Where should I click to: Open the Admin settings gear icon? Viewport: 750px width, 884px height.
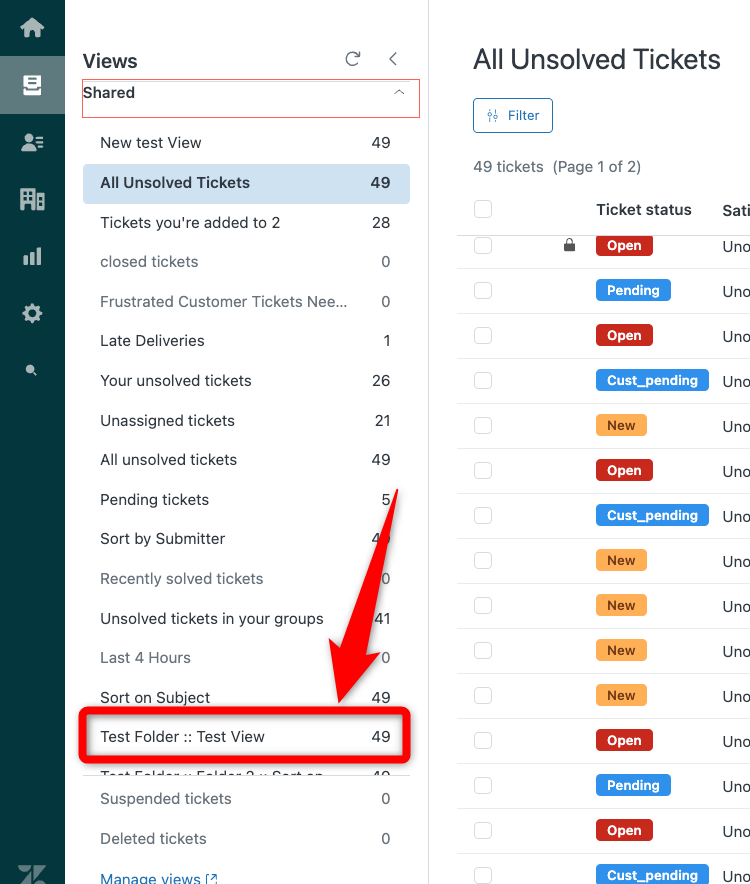point(32,314)
